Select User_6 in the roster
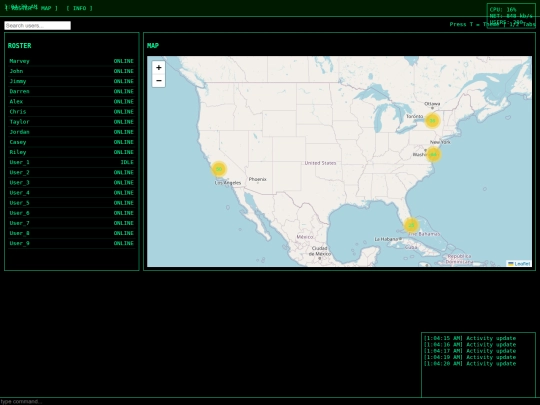The width and height of the screenshot is (540, 405). click(72, 213)
